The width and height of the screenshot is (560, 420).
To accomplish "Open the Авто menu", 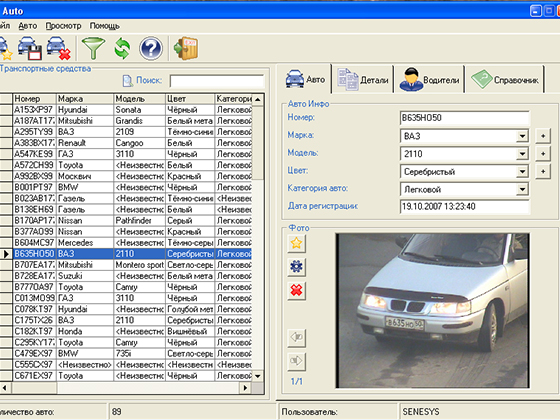I will pos(28,26).
